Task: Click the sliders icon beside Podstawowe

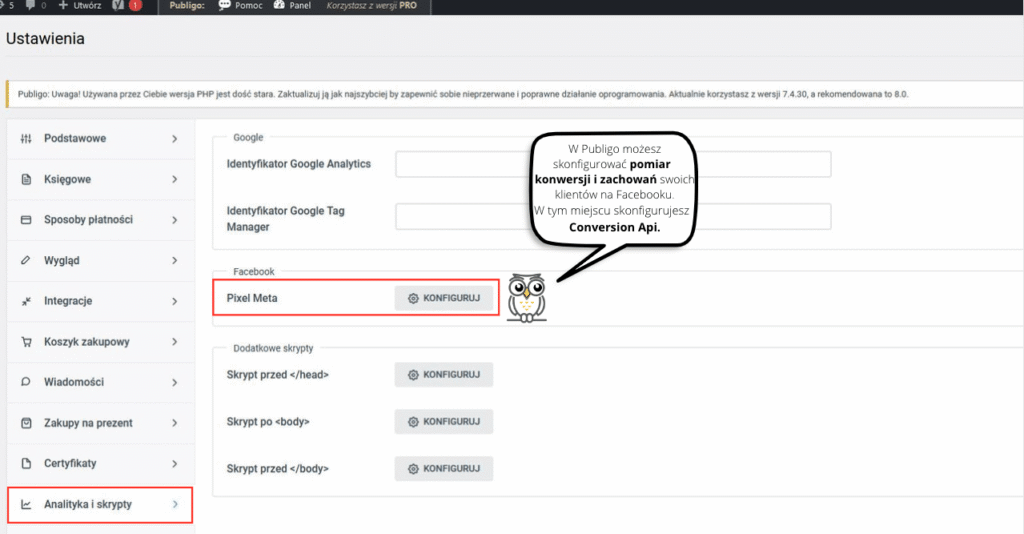Action: [26, 138]
